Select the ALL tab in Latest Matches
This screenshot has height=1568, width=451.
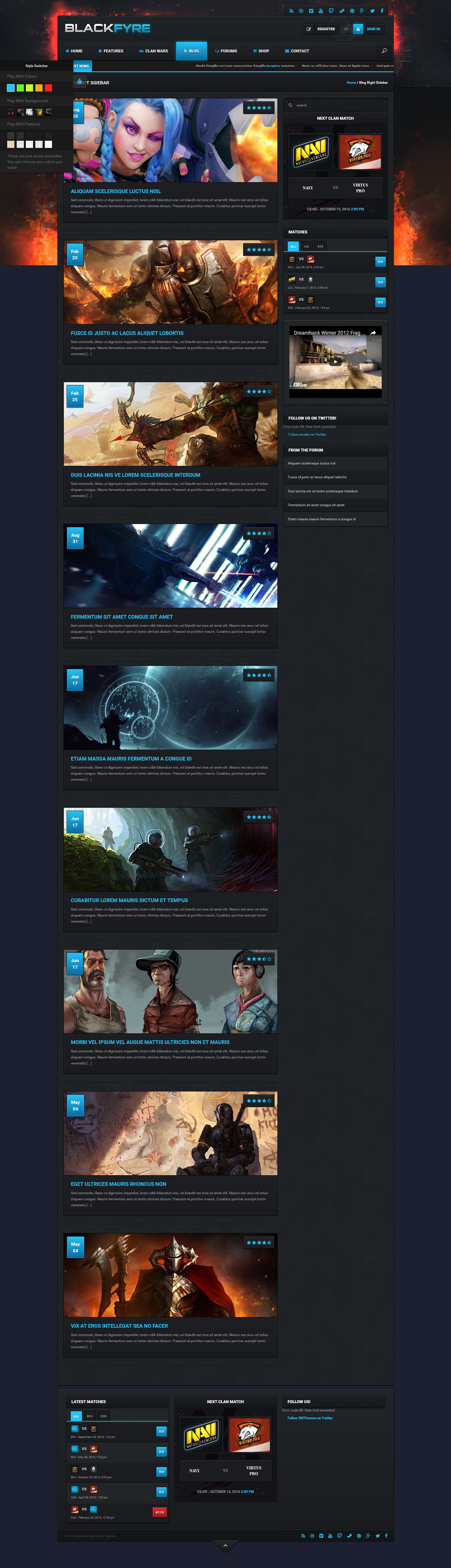point(76,1416)
